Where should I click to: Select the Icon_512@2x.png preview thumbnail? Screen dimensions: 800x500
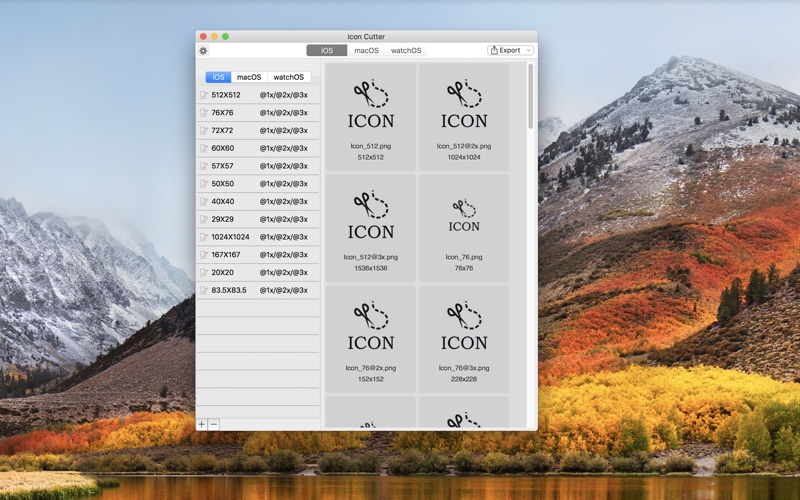(x=464, y=117)
